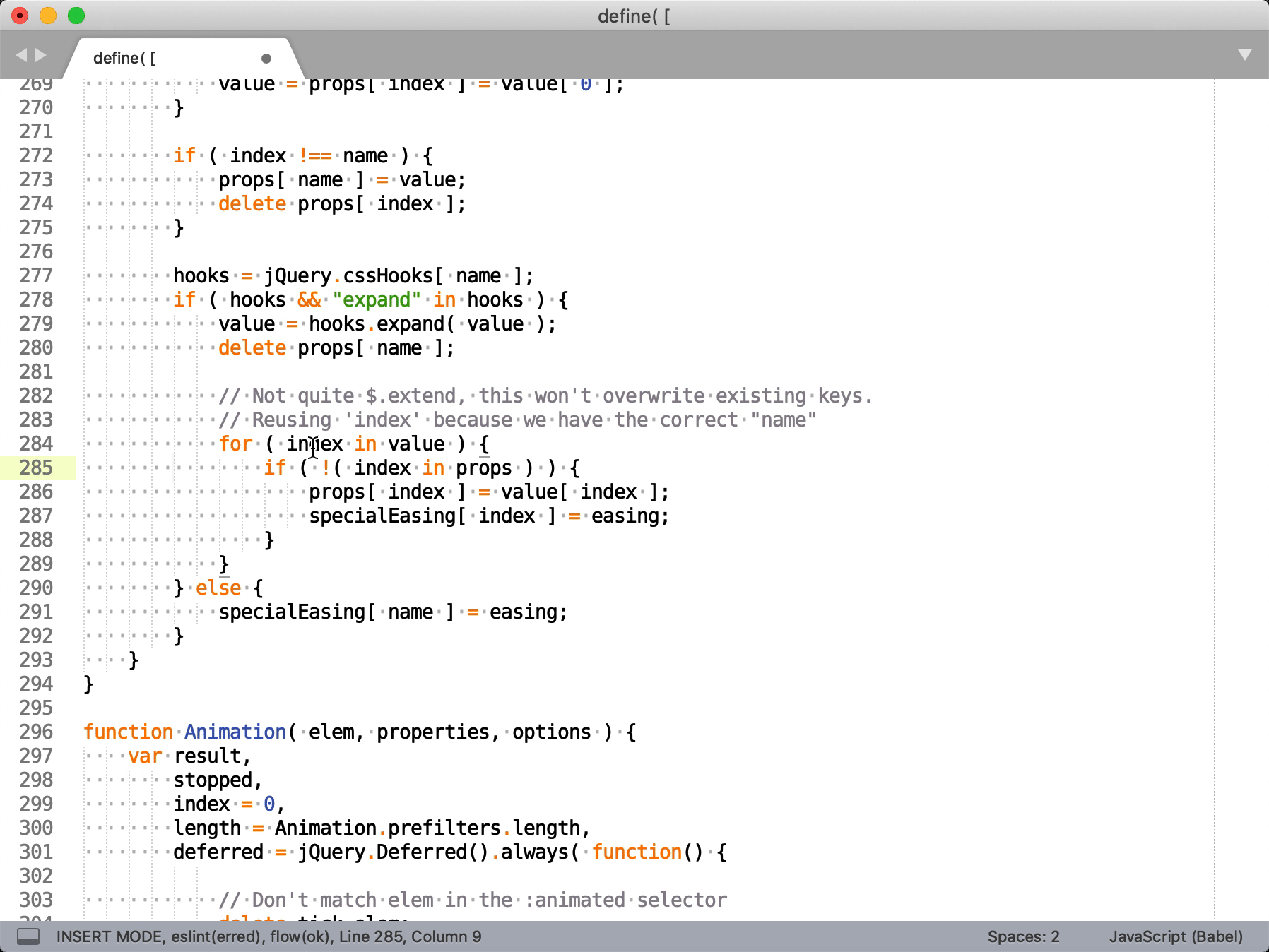1269x952 pixels.
Task: Click 'always(' on line 301
Action: pyautogui.click(x=541, y=852)
